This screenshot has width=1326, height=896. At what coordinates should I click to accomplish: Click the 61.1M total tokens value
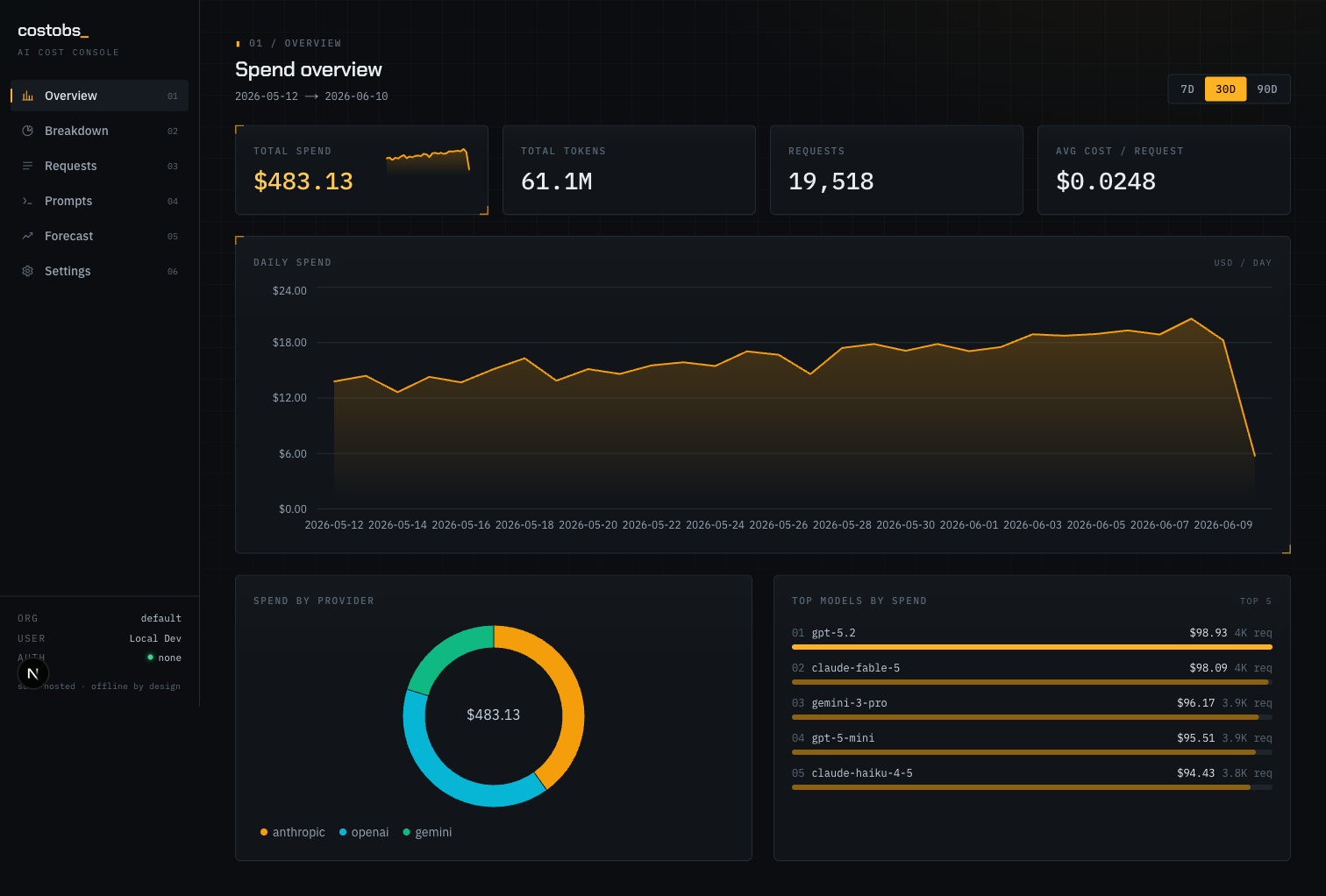click(x=557, y=181)
